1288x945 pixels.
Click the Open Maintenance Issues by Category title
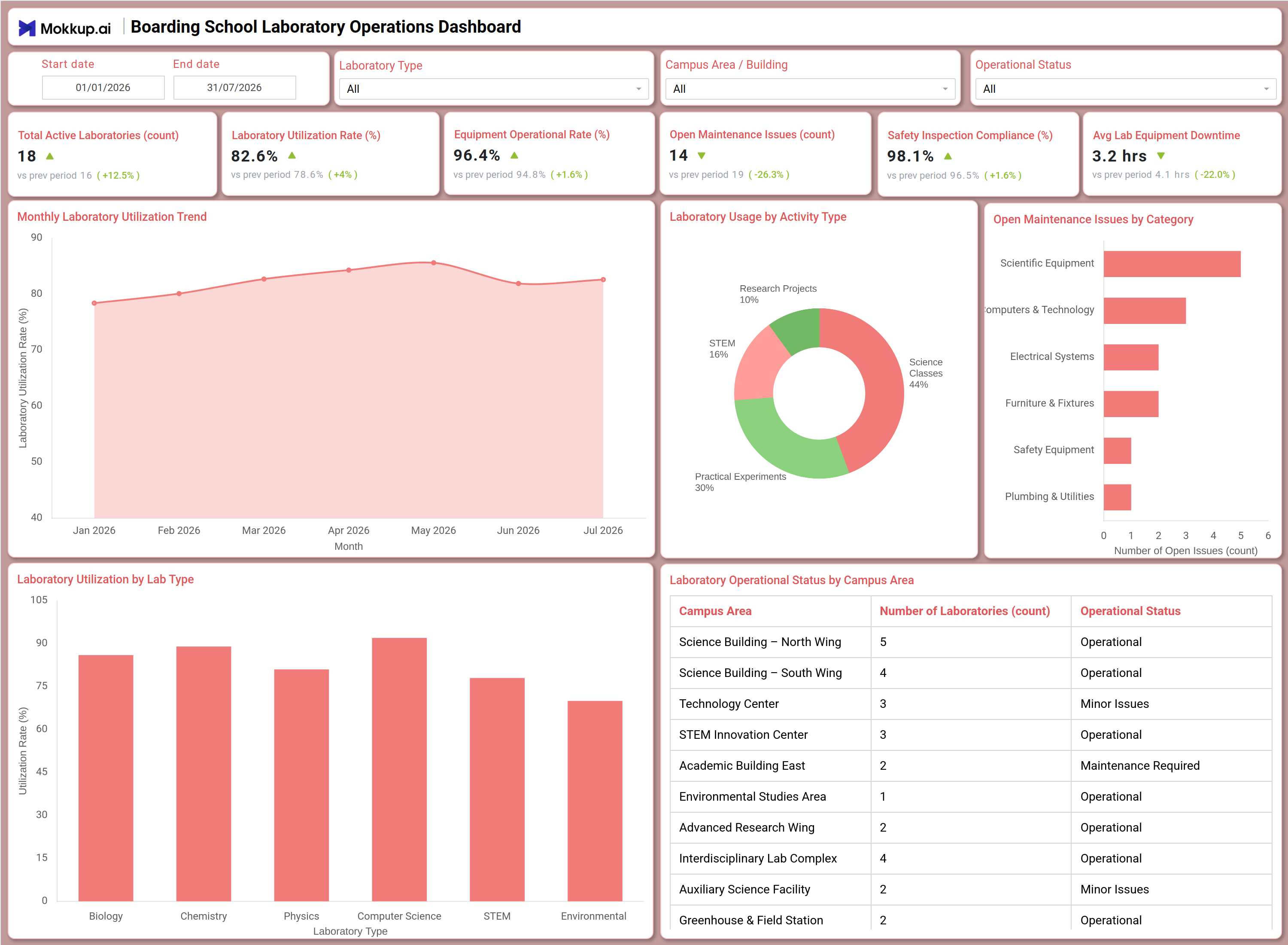[1093, 219]
